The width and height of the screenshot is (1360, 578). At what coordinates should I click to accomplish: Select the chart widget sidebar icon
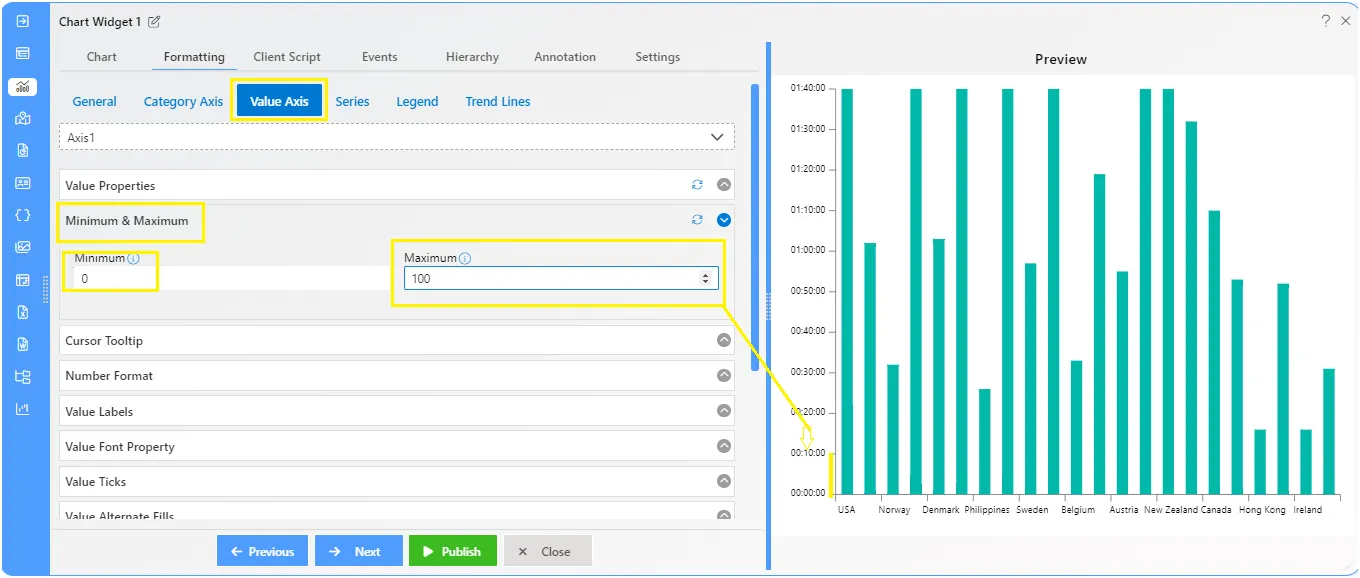point(23,86)
